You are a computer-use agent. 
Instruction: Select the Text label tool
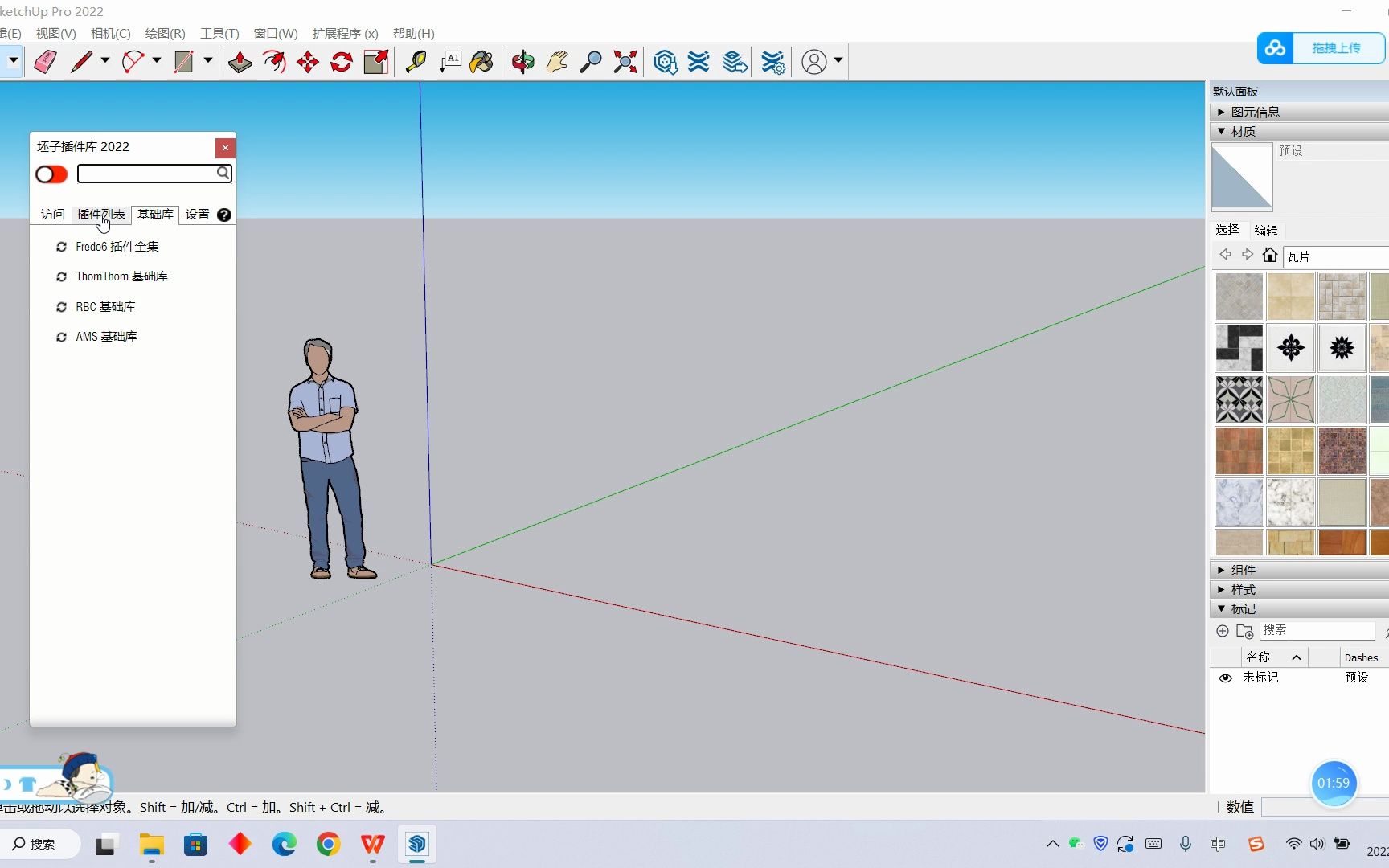[x=450, y=62]
